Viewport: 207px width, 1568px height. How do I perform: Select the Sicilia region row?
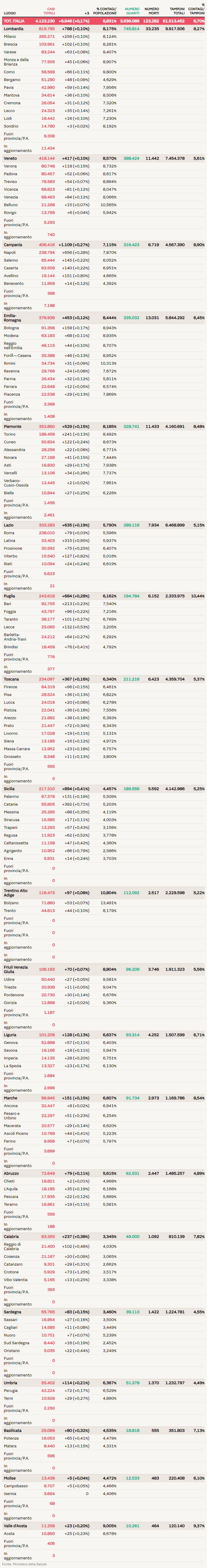(x=10, y=789)
